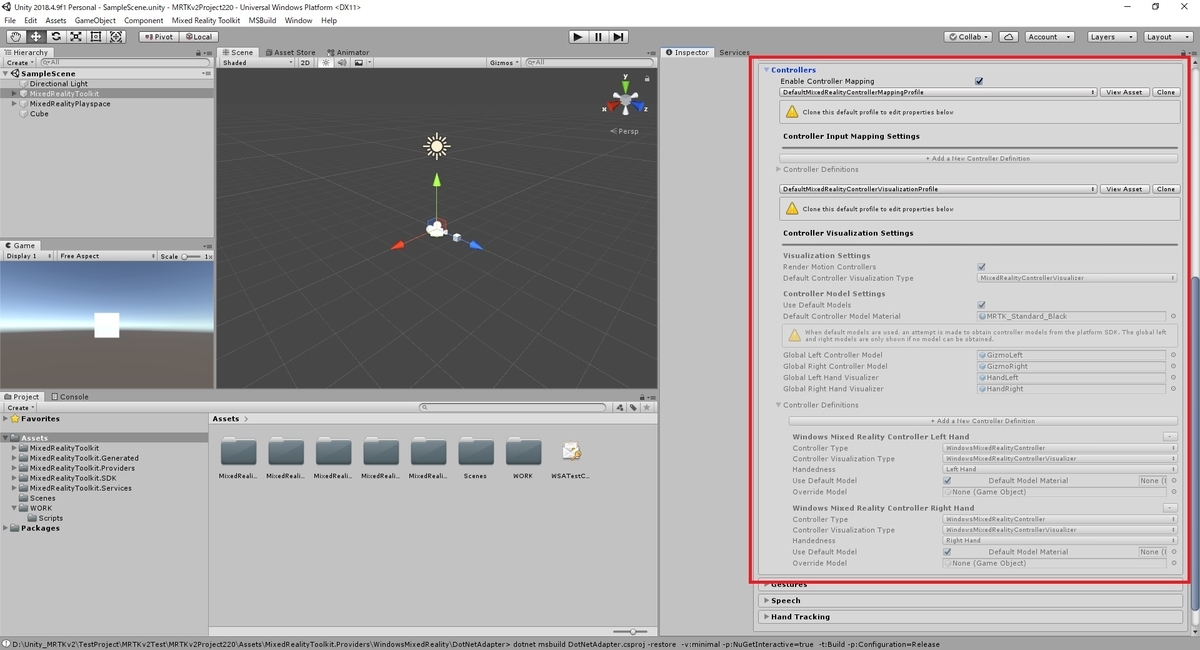The image size is (1200, 650).
Task: Select the Rotate tool in the toolbar
Action: click(56, 37)
